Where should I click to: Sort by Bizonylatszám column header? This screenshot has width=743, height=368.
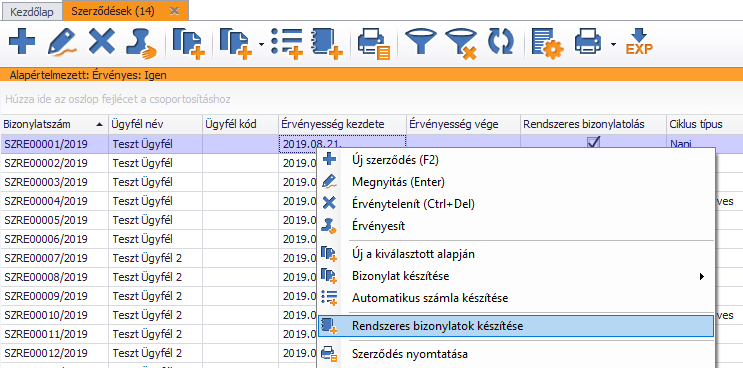tap(54, 125)
